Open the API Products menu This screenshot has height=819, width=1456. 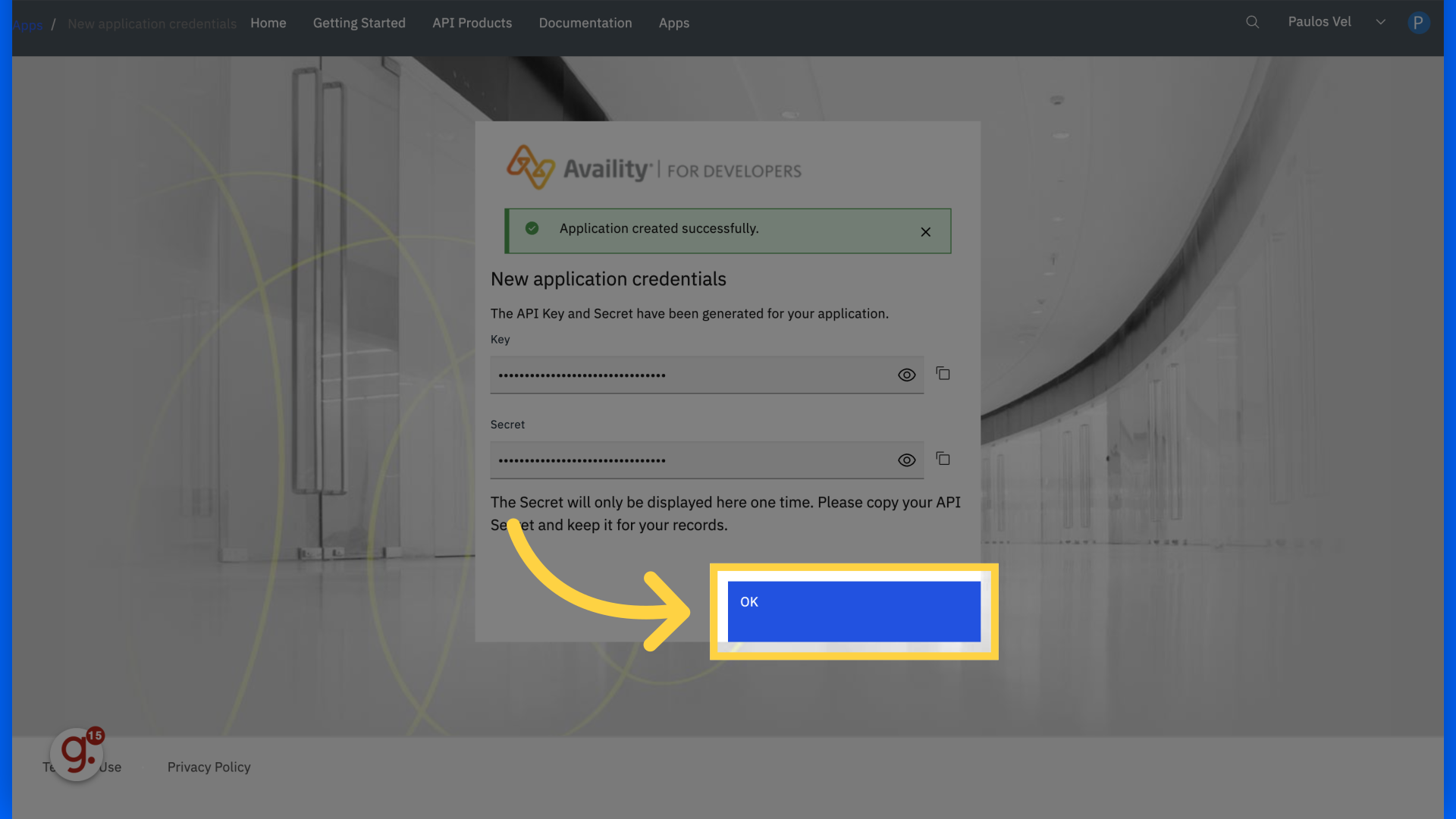[472, 23]
